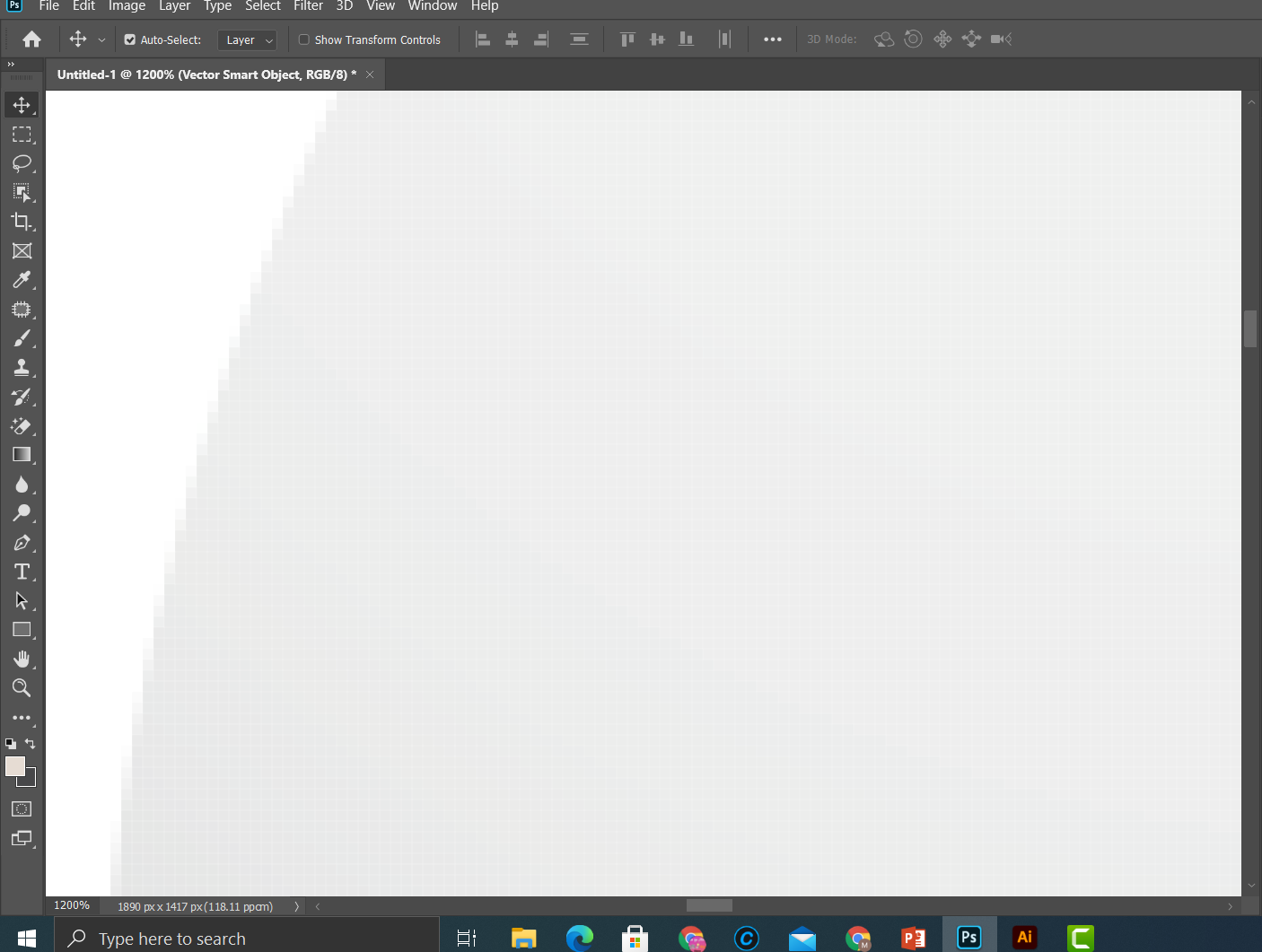Select the Brush tool
Viewport: 1262px width, 952px height.
22,338
